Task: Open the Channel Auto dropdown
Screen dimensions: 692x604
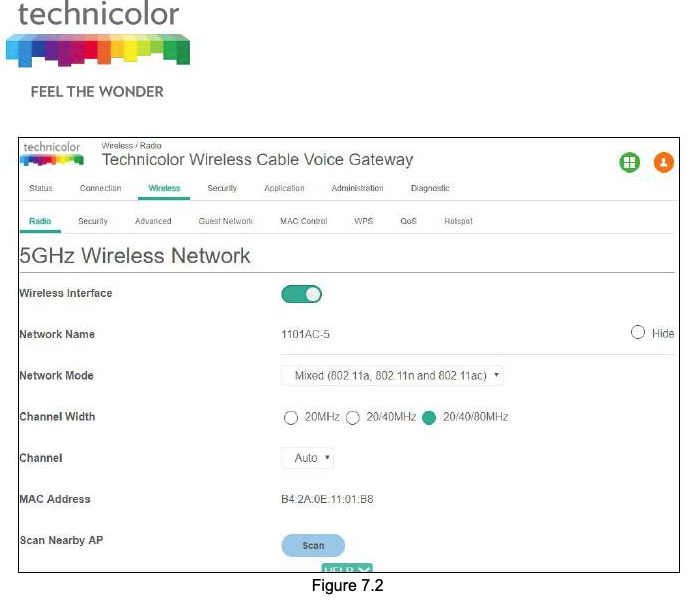Action: point(308,458)
